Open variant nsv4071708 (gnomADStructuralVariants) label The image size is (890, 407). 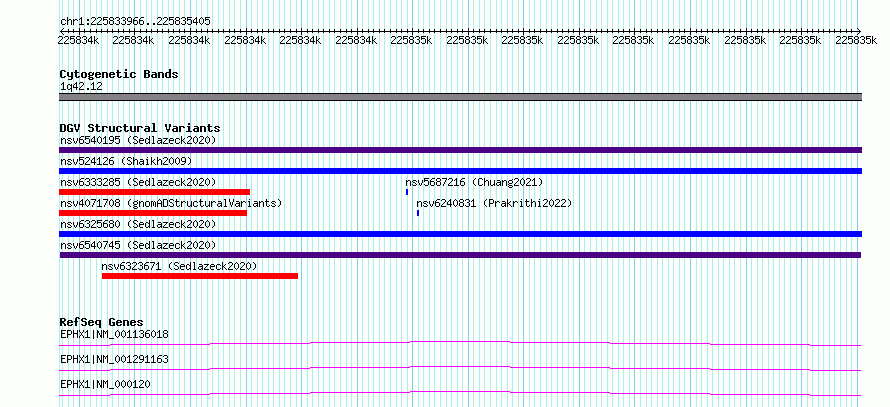coord(171,203)
